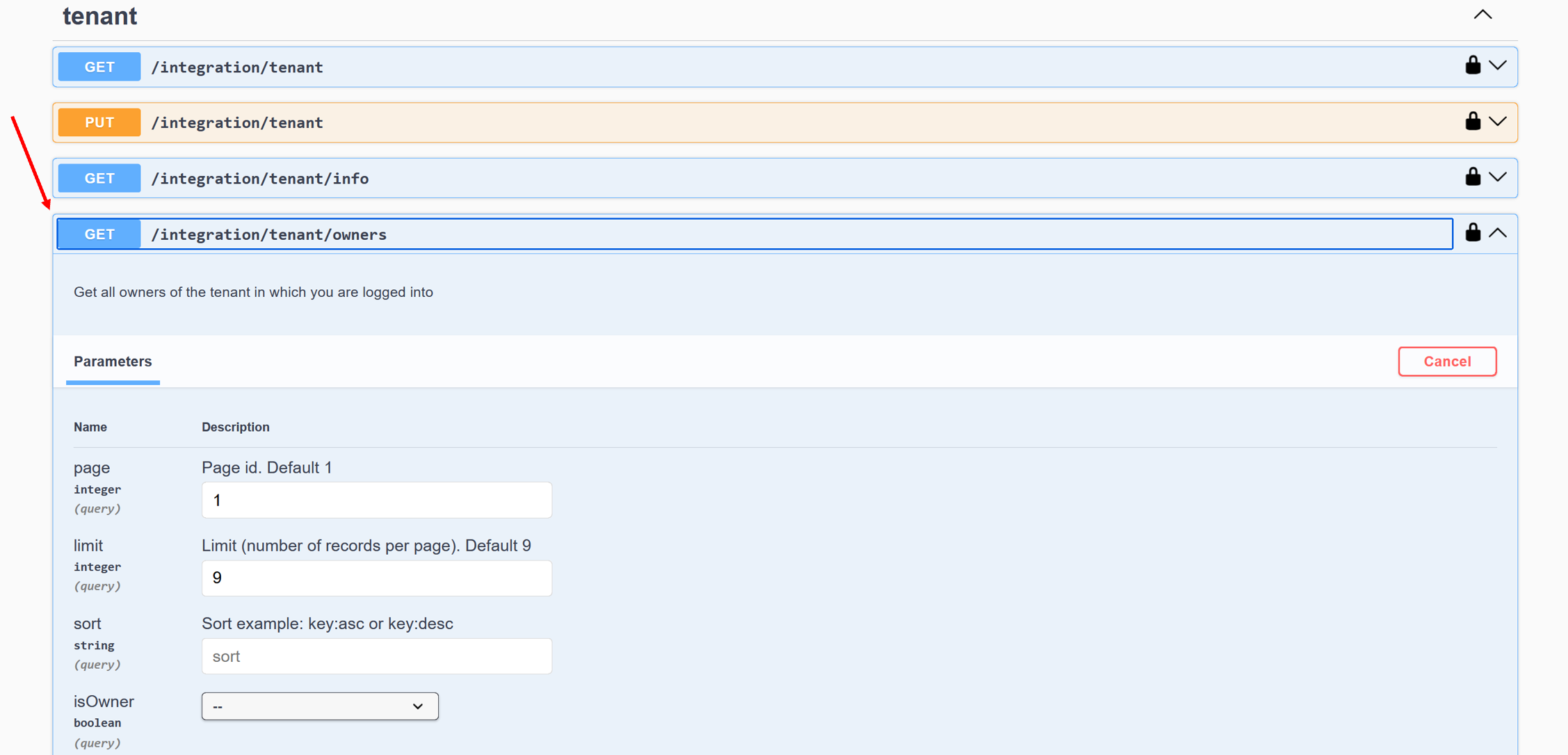Image resolution: width=1568 pixels, height=755 pixels.
Task: Click lock icon on PUT /integration/tenant
Action: click(x=1472, y=122)
